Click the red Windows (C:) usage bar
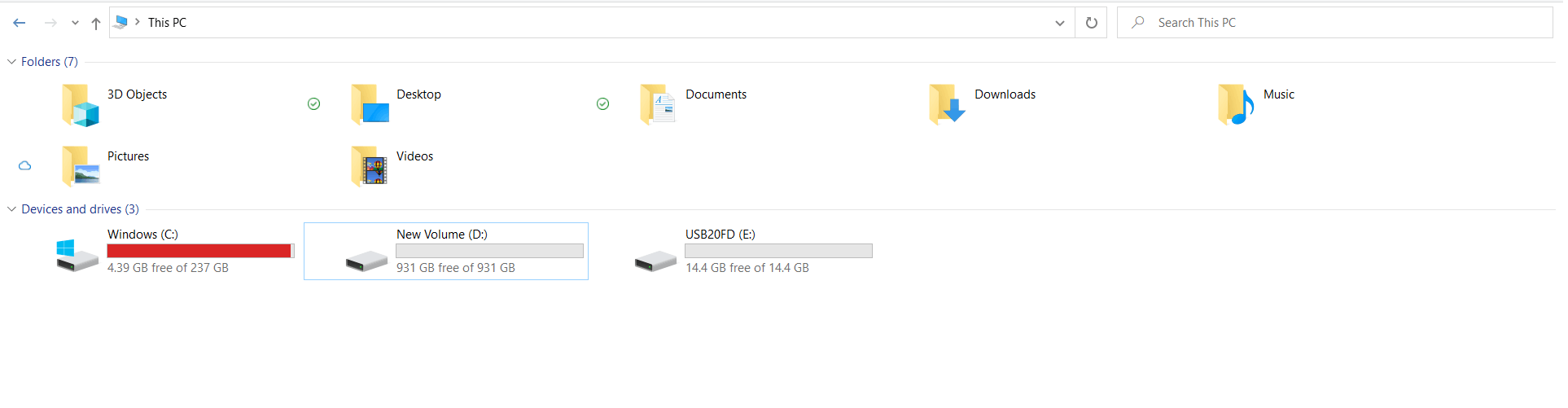Viewport: 1568px width, 408px height. tap(200, 251)
